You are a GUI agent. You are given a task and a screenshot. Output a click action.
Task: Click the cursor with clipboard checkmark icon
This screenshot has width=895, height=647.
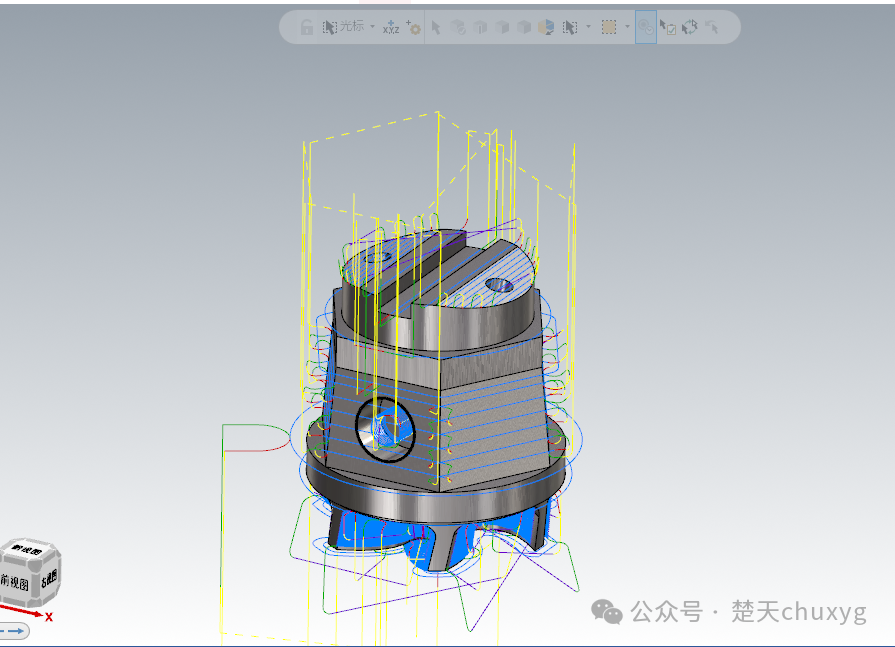[x=668, y=27]
